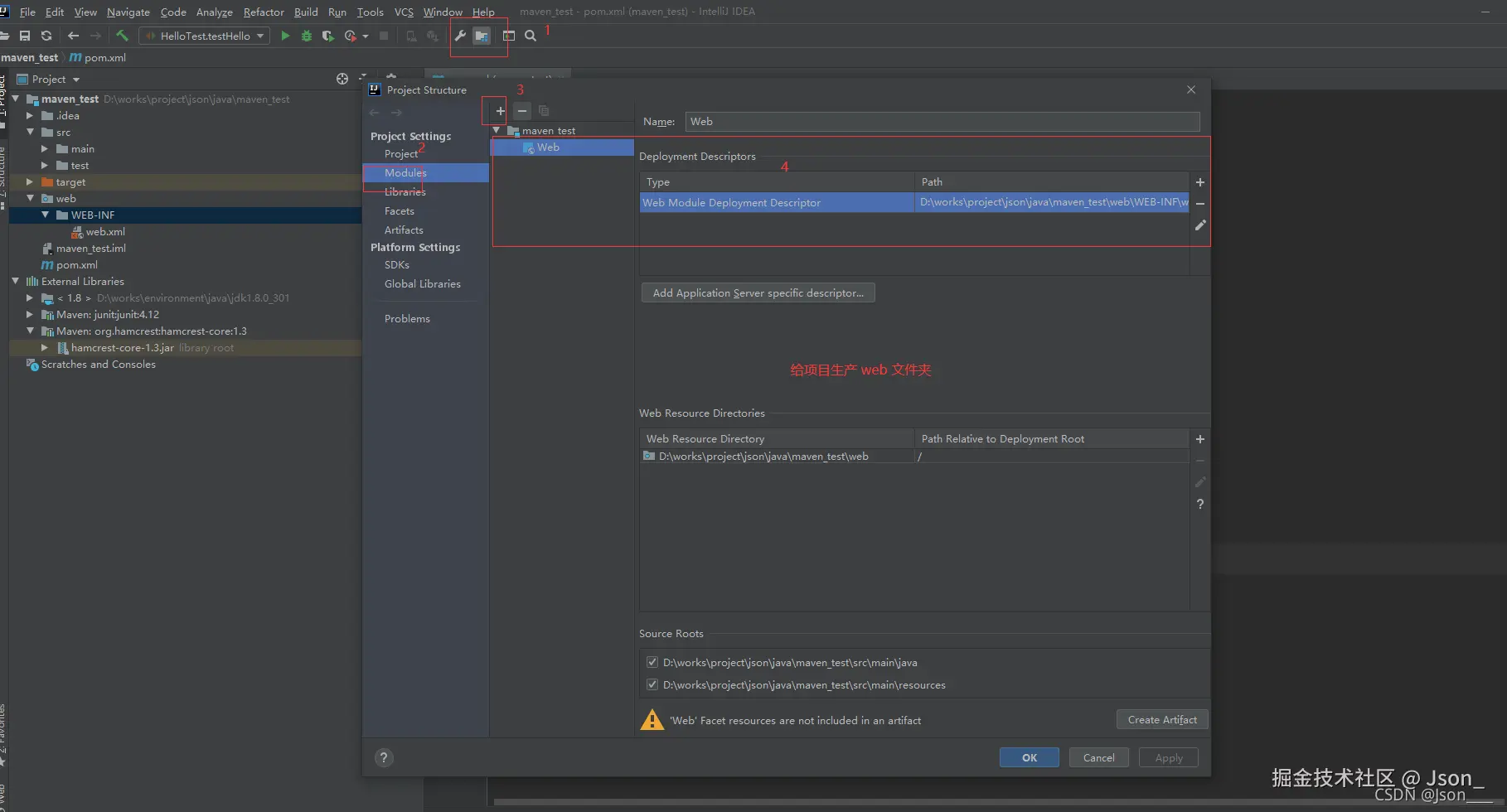1507x812 pixels.
Task: Select web.xml in the Project tree
Action: [105, 231]
